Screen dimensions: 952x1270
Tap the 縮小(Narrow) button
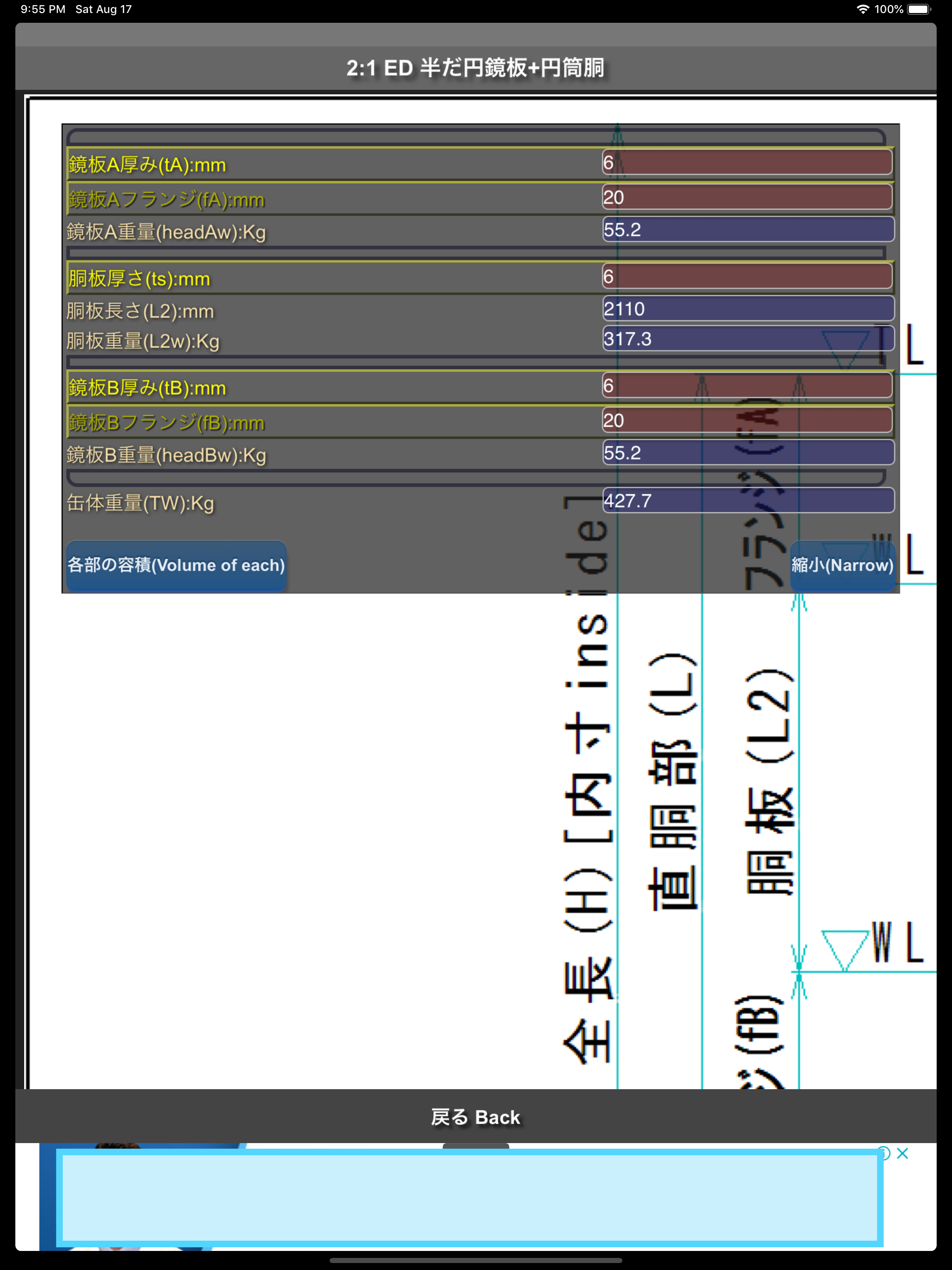[842, 566]
